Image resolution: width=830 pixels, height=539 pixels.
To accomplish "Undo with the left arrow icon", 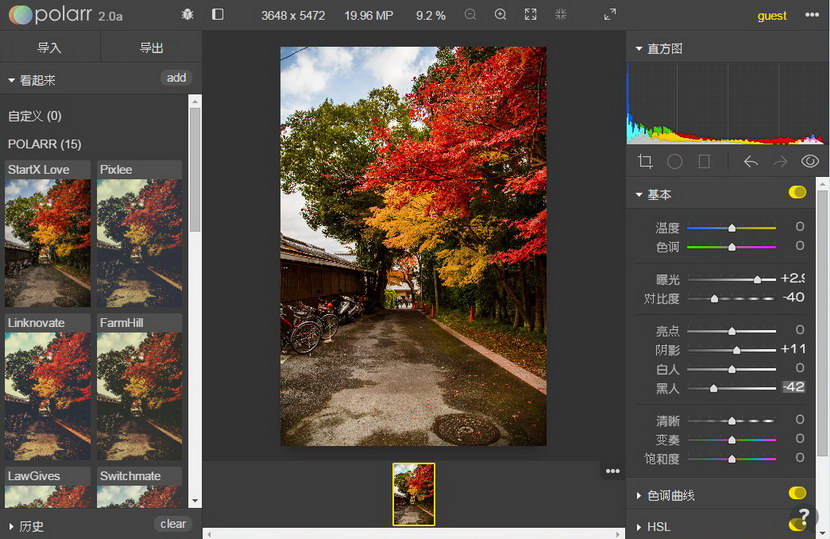I will tap(751, 161).
